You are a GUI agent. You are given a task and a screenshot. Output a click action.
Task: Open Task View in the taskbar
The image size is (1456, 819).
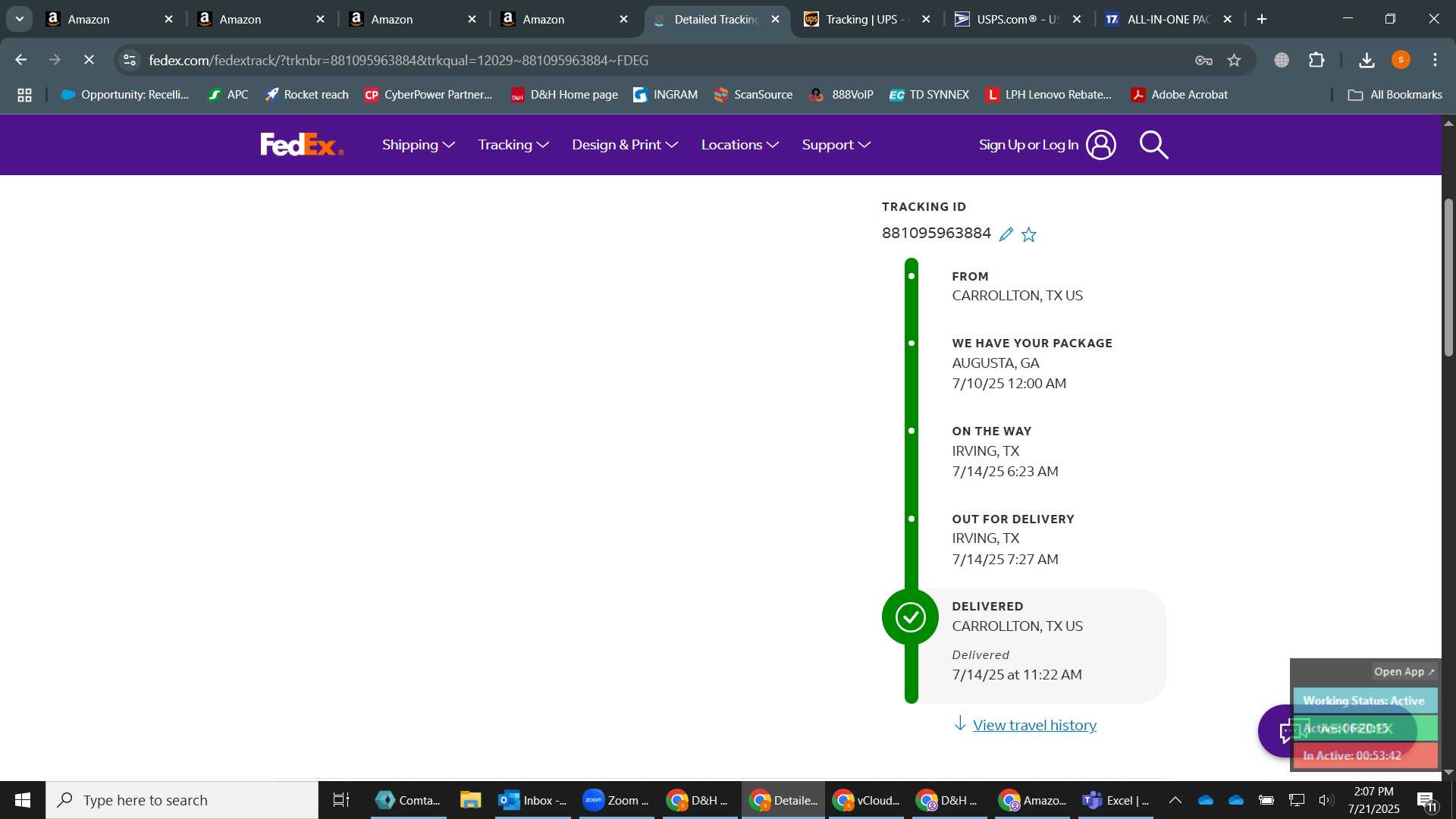(x=341, y=800)
